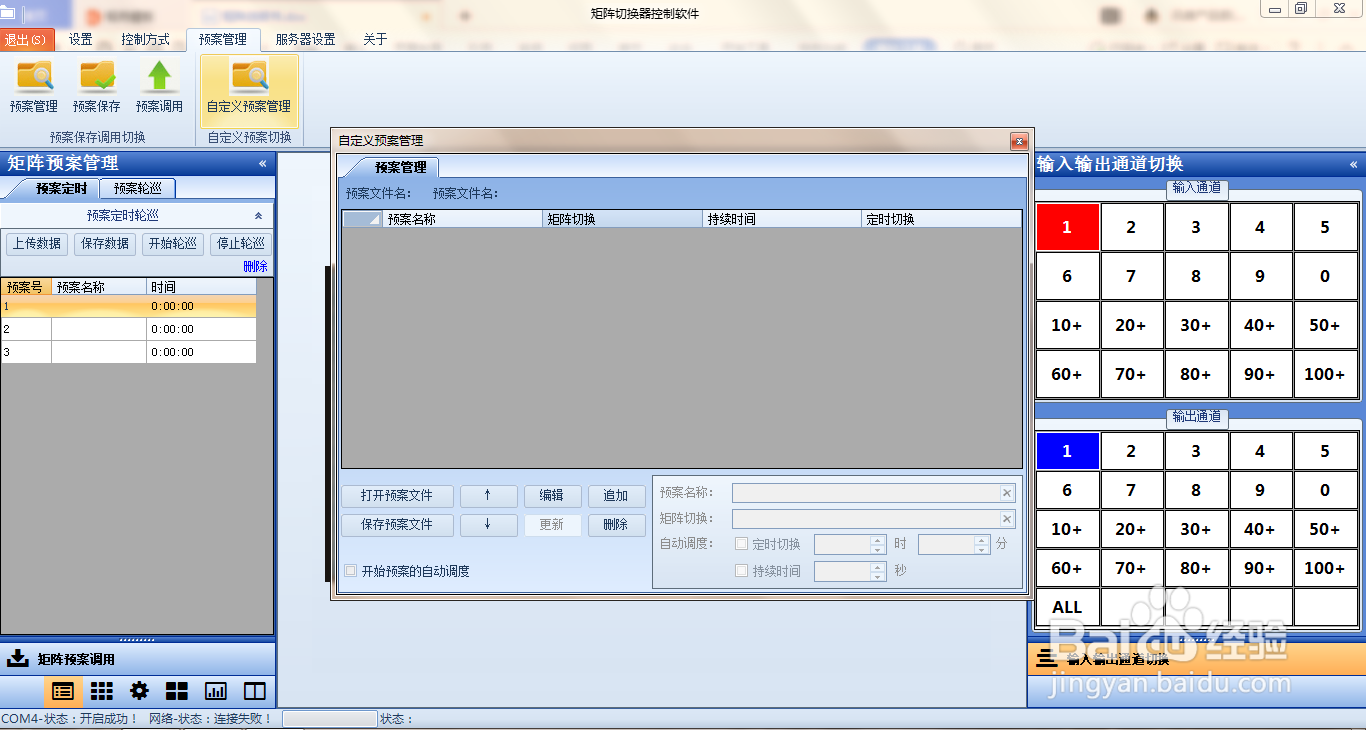
Task: Click the 追加 button
Action: [x=616, y=496]
